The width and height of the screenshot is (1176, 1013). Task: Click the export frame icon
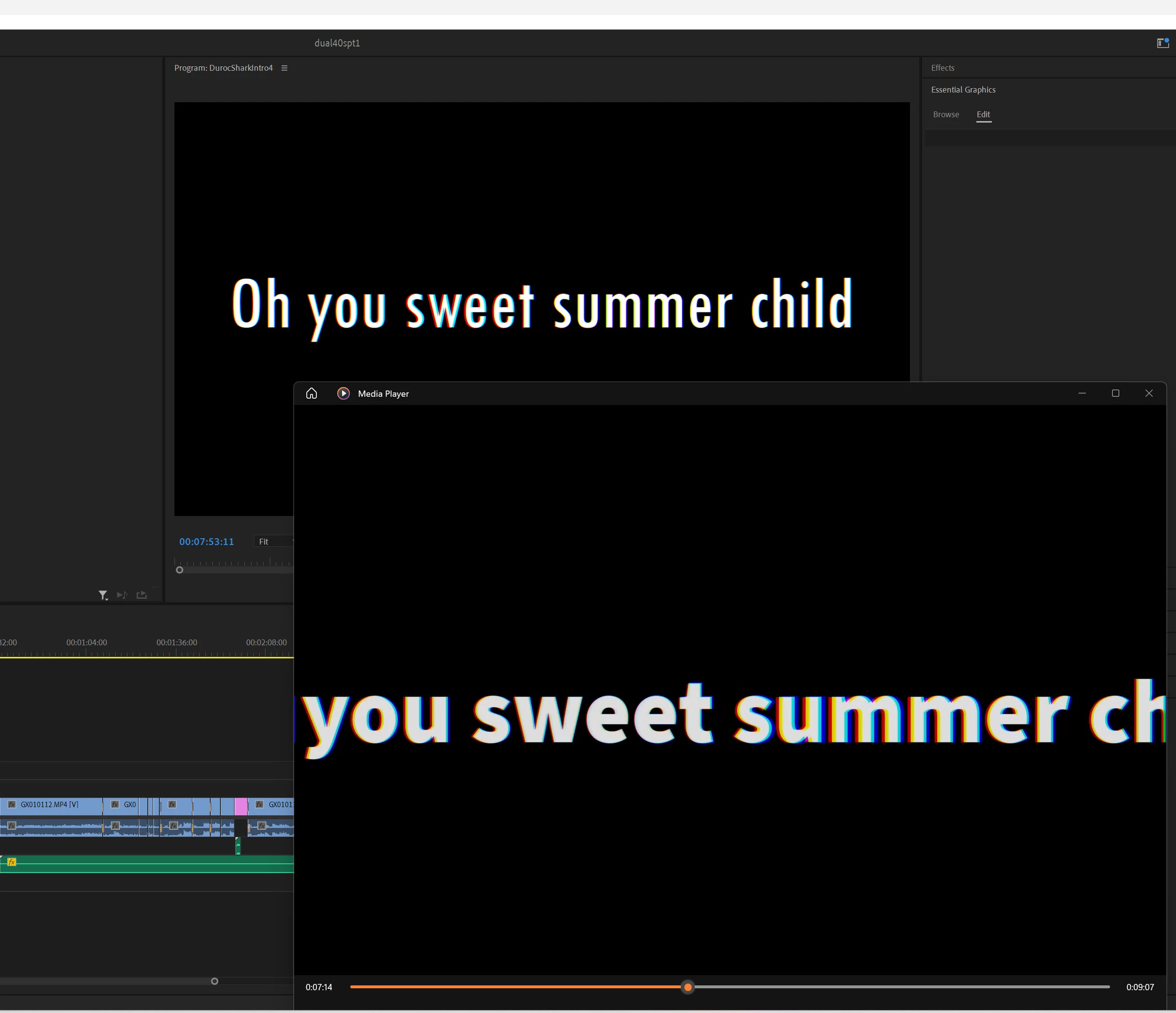142,595
